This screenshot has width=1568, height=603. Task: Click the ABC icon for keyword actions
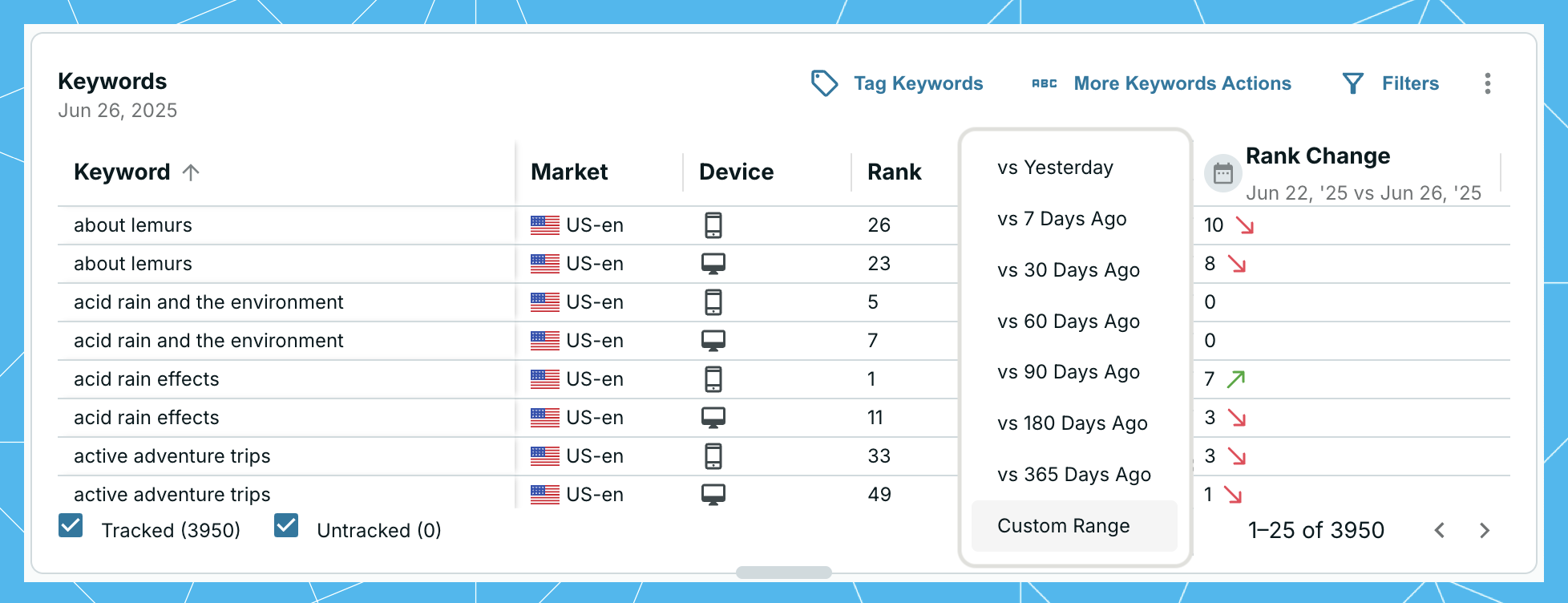(1044, 83)
